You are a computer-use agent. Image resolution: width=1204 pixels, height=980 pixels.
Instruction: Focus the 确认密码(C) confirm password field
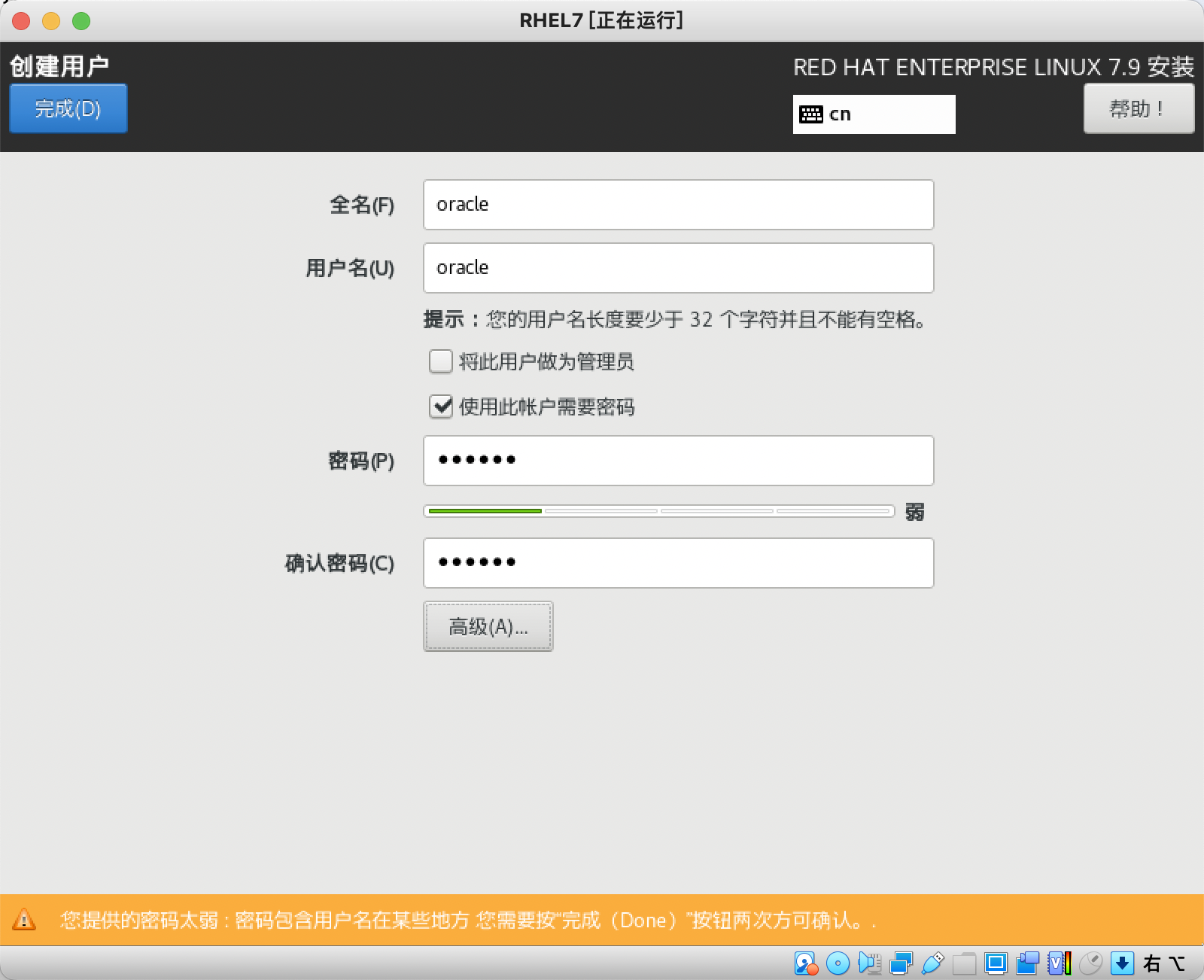coord(679,563)
